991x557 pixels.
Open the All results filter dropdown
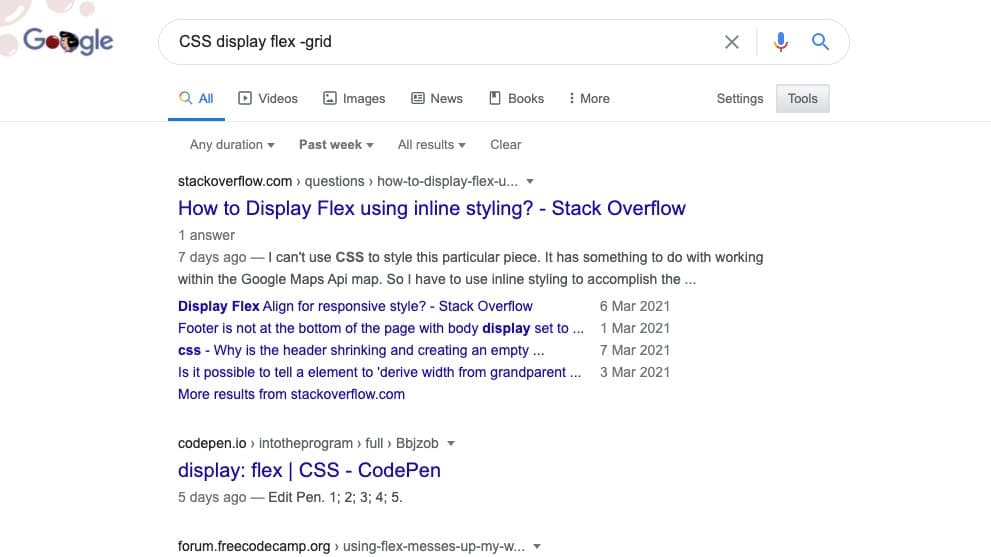431,144
